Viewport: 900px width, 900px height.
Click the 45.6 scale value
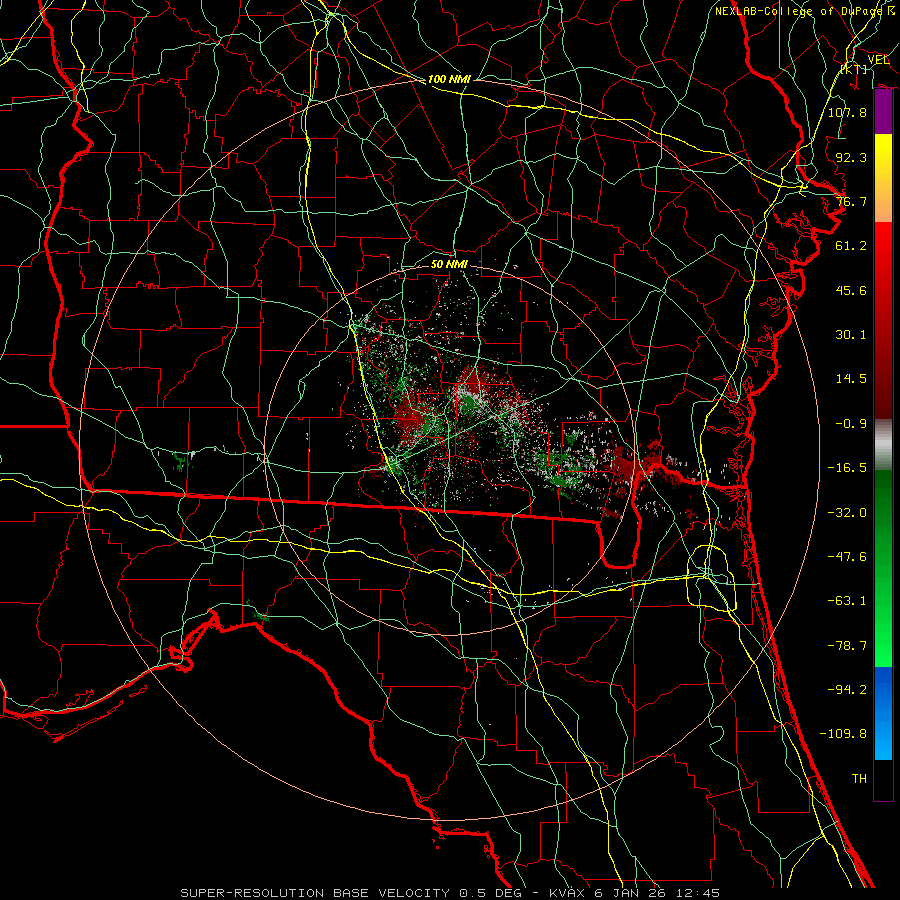[x=851, y=290]
